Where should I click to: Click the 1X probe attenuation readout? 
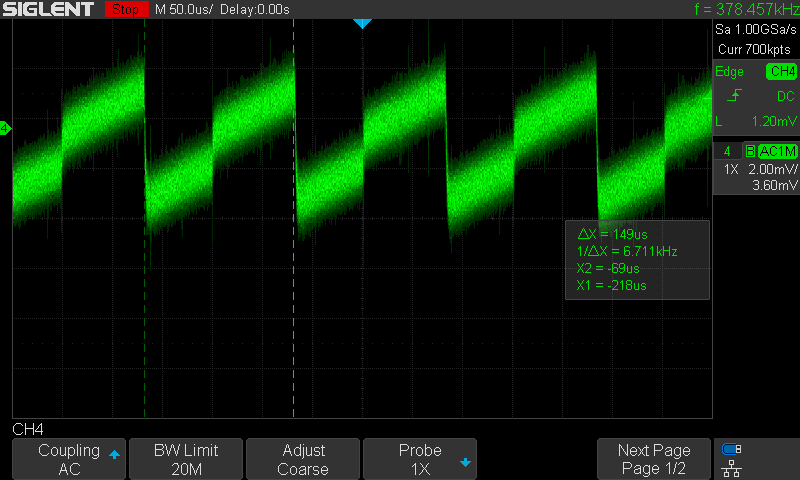pyautogui.click(x=731, y=169)
